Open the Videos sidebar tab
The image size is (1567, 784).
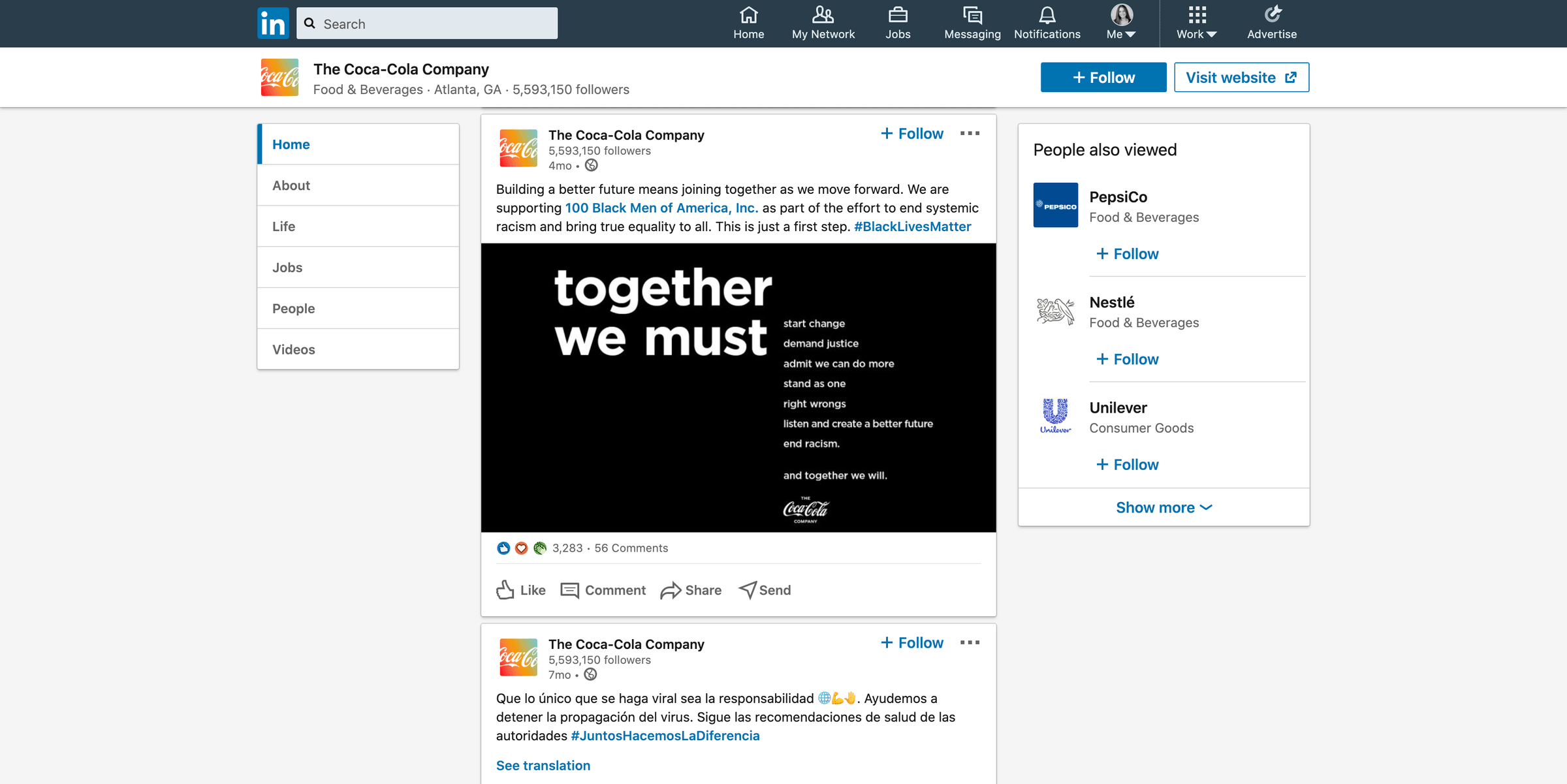tap(358, 349)
